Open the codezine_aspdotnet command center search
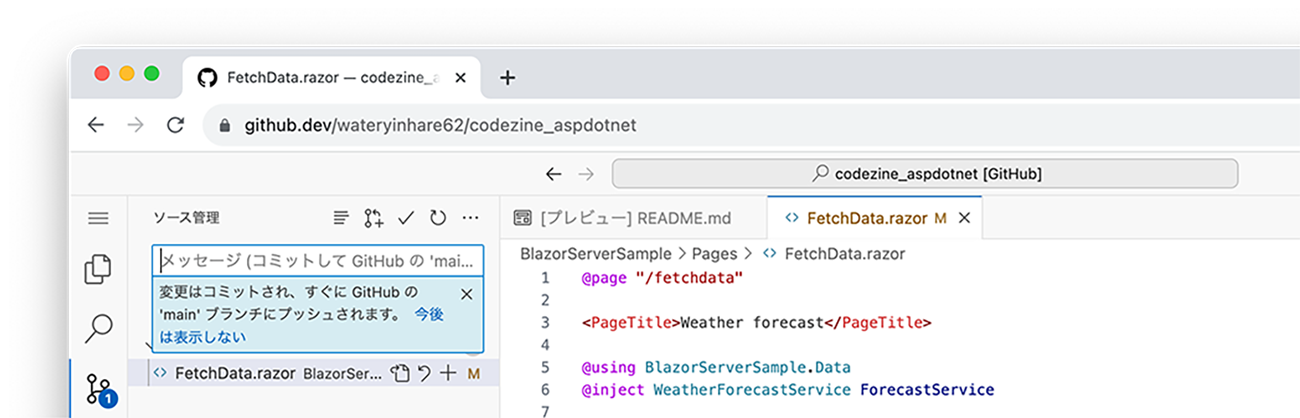 [925, 174]
